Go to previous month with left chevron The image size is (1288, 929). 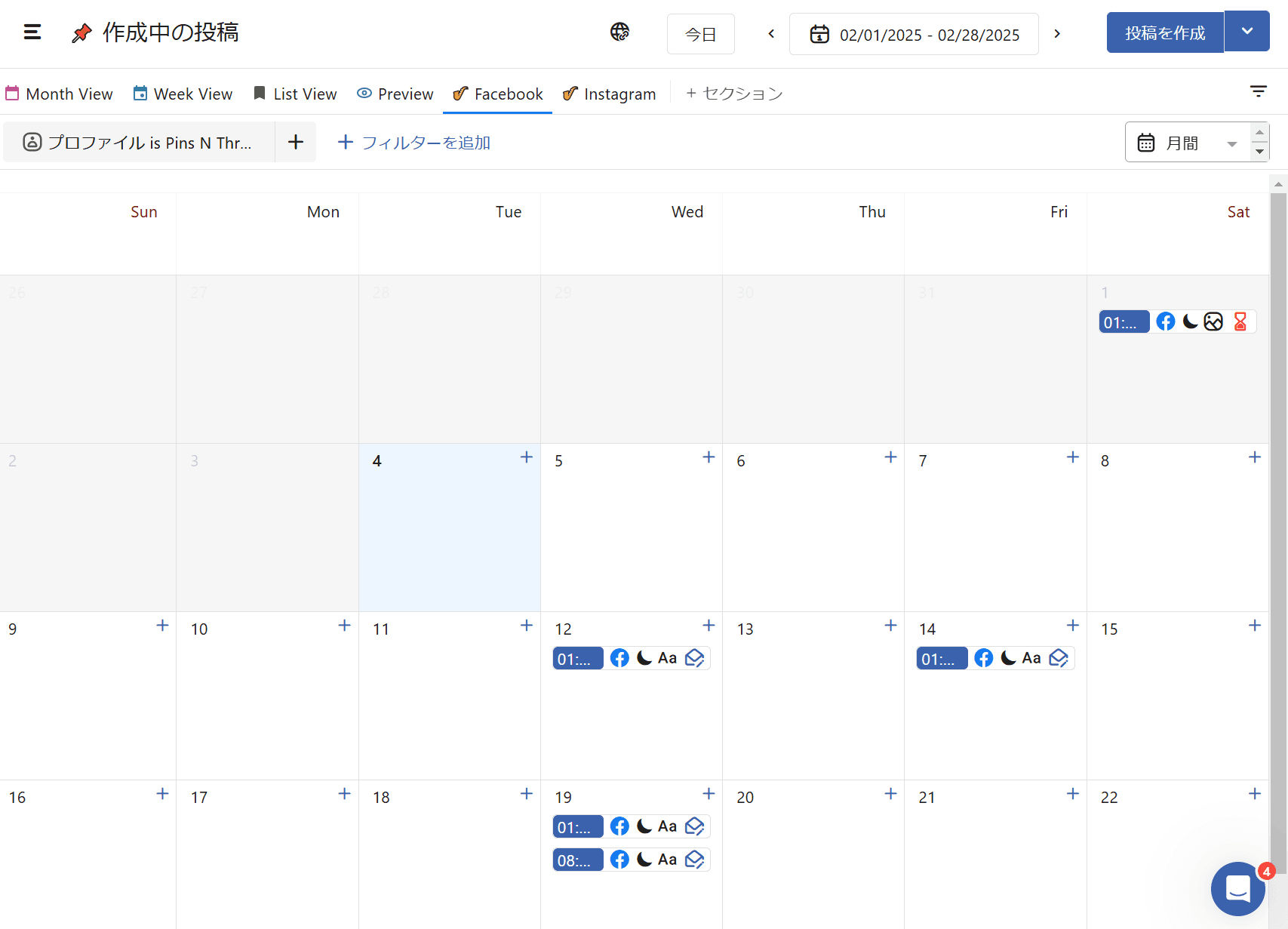(x=771, y=34)
